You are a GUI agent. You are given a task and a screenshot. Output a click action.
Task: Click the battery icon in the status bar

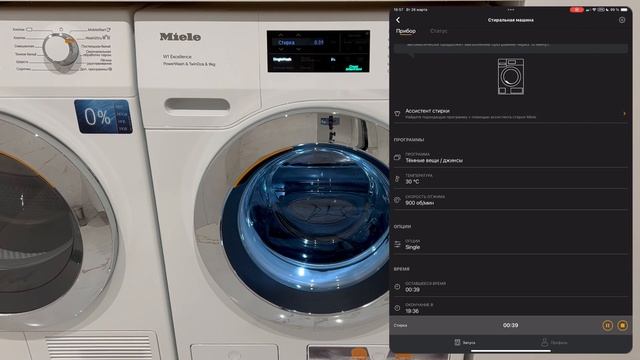click(x=624, y=9)
